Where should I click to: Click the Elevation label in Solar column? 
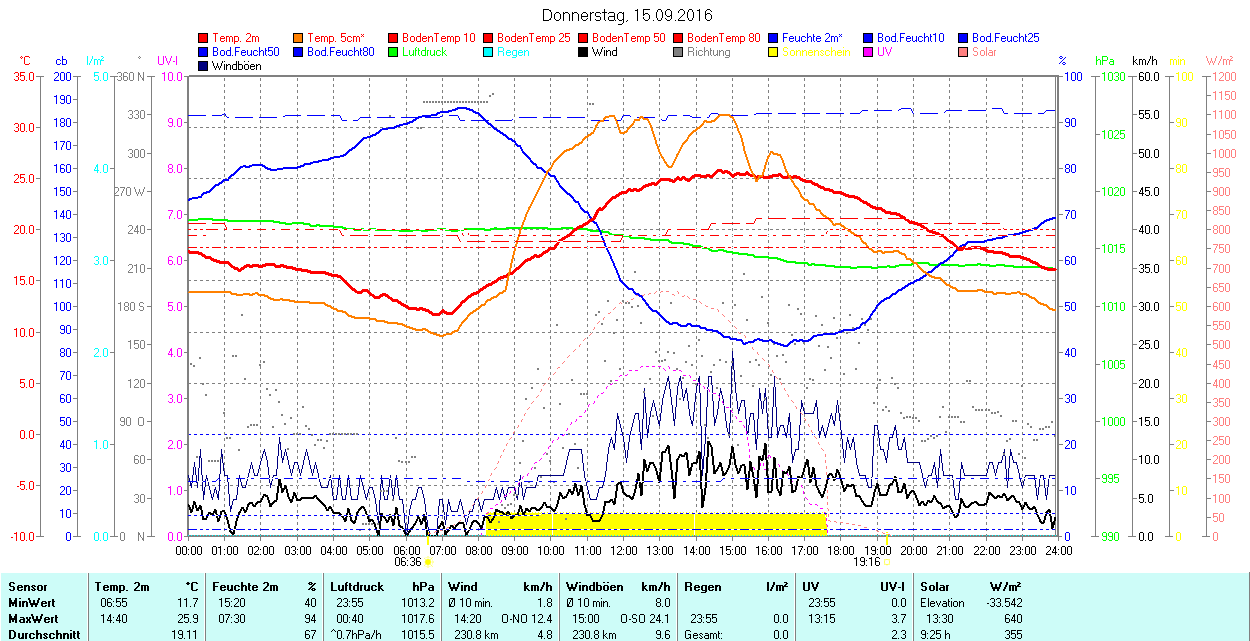[943, 603]
